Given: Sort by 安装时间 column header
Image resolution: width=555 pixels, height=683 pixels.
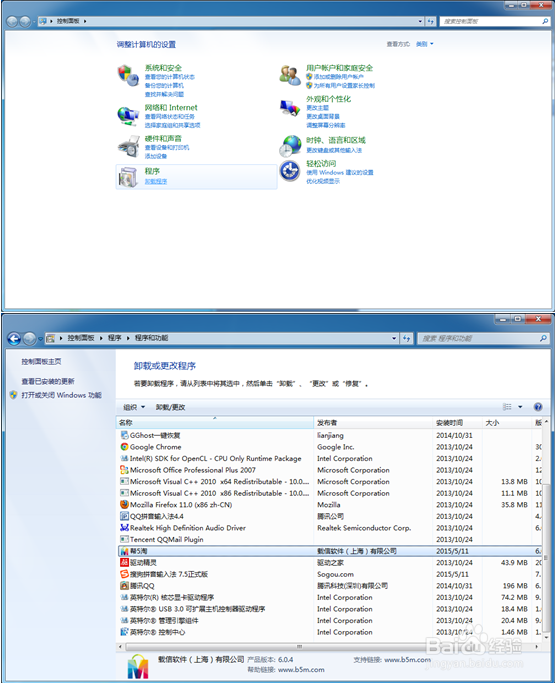Looking at the screenshot, I should tap(457, 423).
